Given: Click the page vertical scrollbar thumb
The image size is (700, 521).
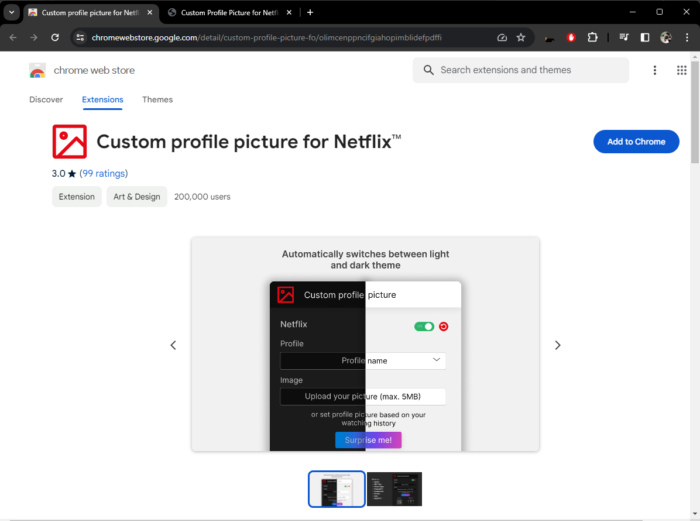Looking at the screenshot, I should 695,112.
